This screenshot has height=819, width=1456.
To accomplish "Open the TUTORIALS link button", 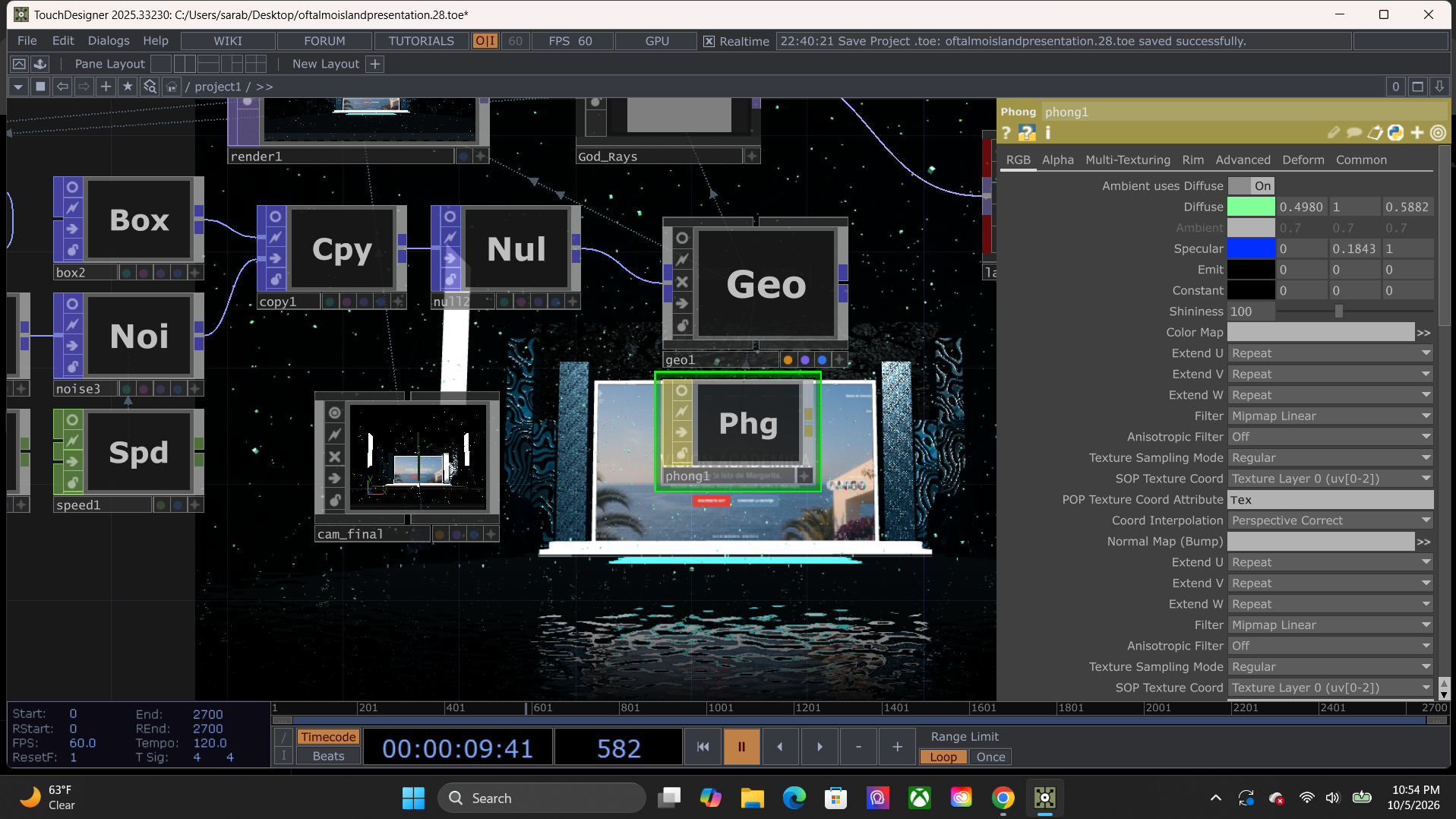I will (x=421, y=41).
